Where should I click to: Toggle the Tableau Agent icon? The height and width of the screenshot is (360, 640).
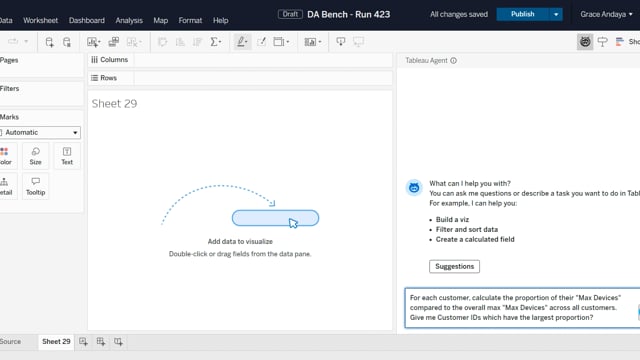click(585, 42)
